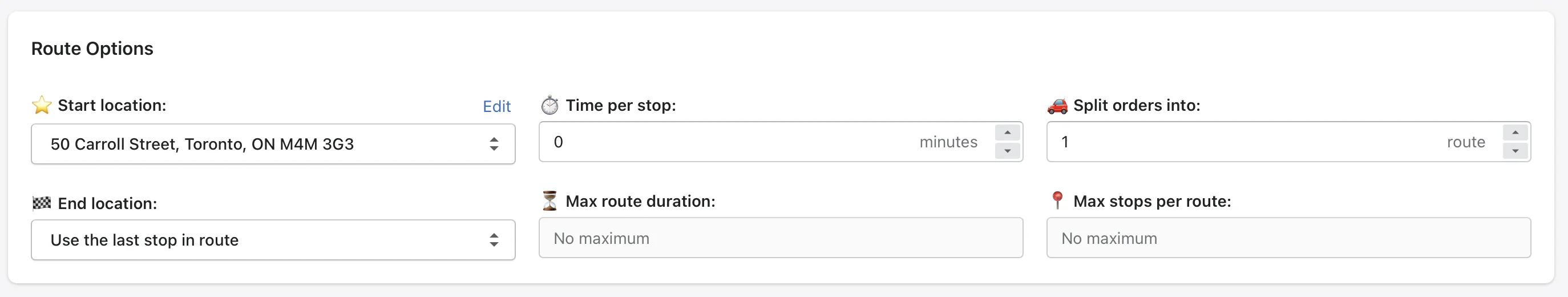This screenshot has height=297, width=1568.
Task: Click the arrows on the Start location select
Action: point(494,144)
